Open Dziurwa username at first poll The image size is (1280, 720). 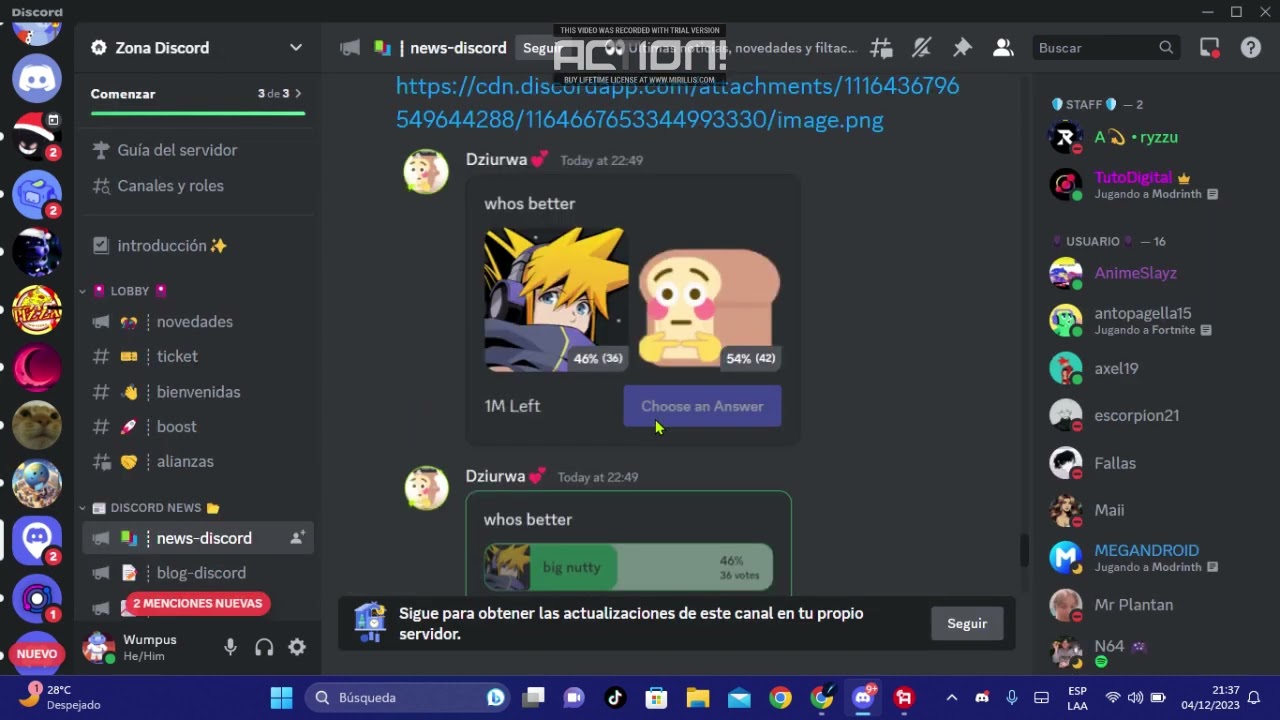click(x=497, y=159)
